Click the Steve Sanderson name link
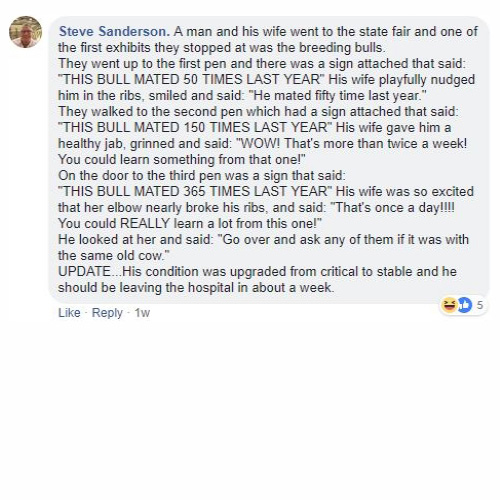 tap(114, 32)
